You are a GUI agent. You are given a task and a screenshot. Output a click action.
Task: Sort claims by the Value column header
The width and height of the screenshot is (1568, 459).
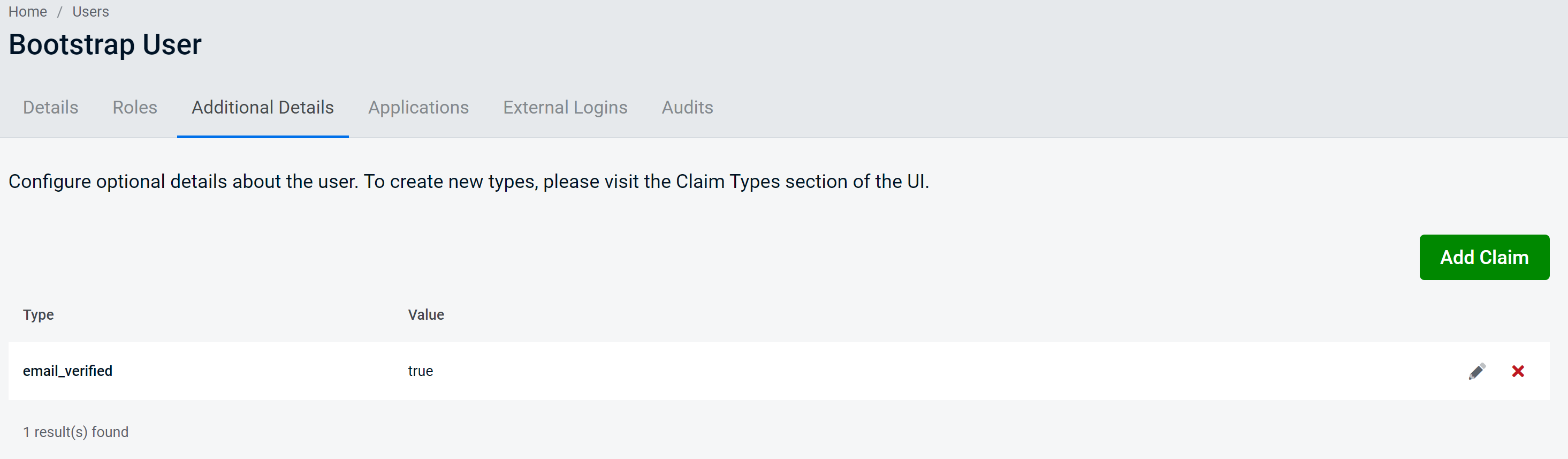pos(426,314)
